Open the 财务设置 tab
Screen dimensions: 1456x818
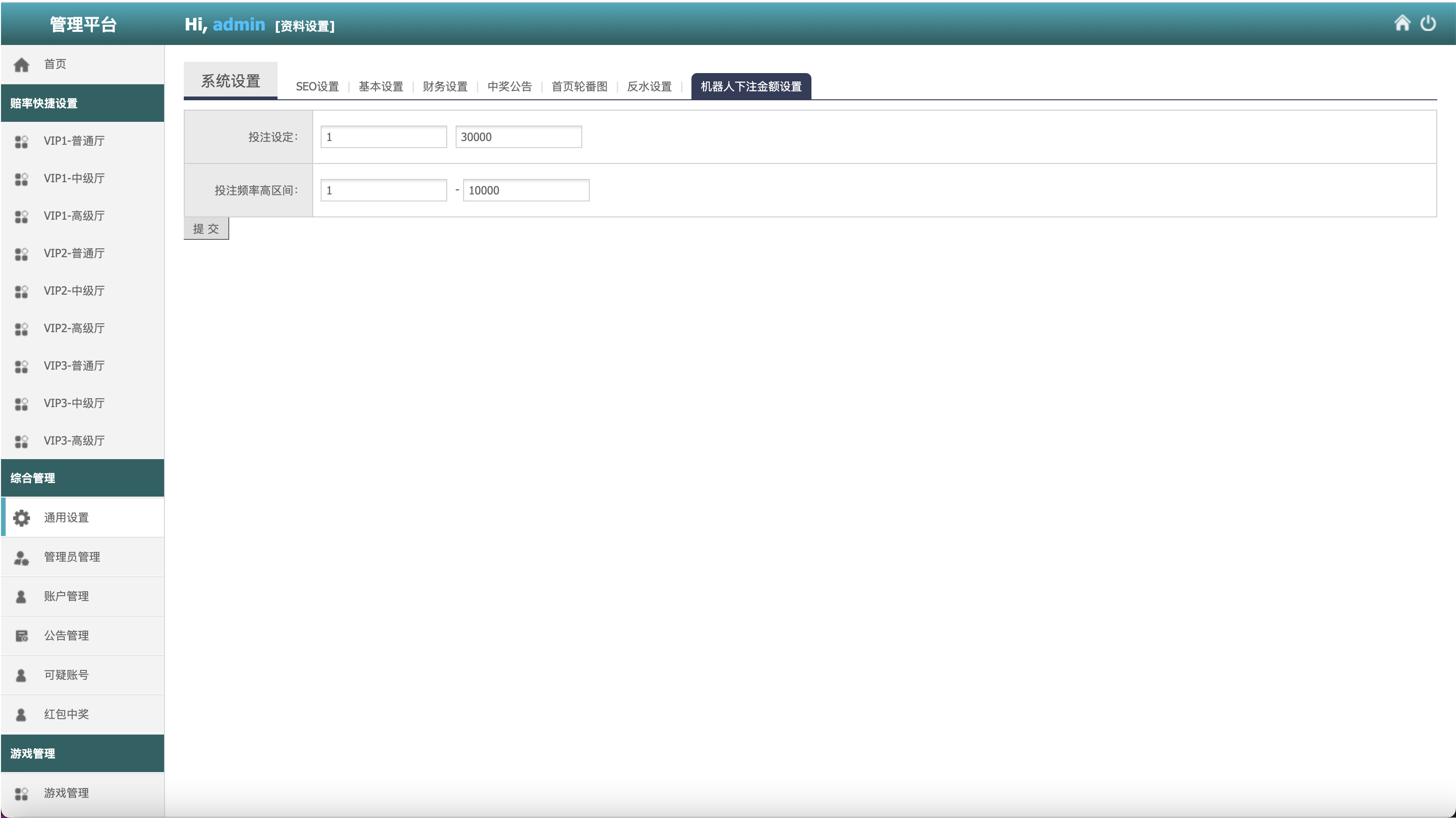(445, 86)
